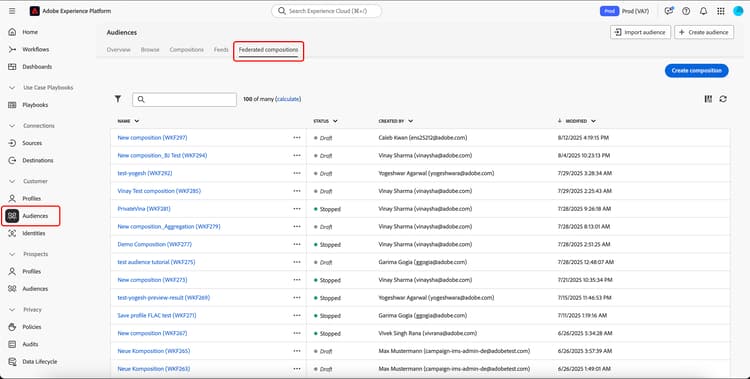The image size is (750, 379).
Task: Open more actions for New composition (WKF297)
Action: click(x=297, y=138)
